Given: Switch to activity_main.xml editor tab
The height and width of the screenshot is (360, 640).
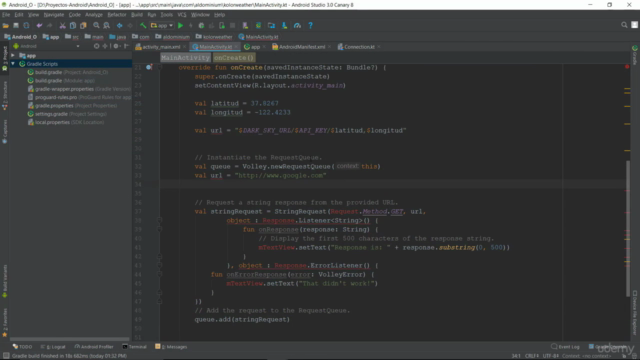Looking at the screenshot, I should [x=161, y=47].
